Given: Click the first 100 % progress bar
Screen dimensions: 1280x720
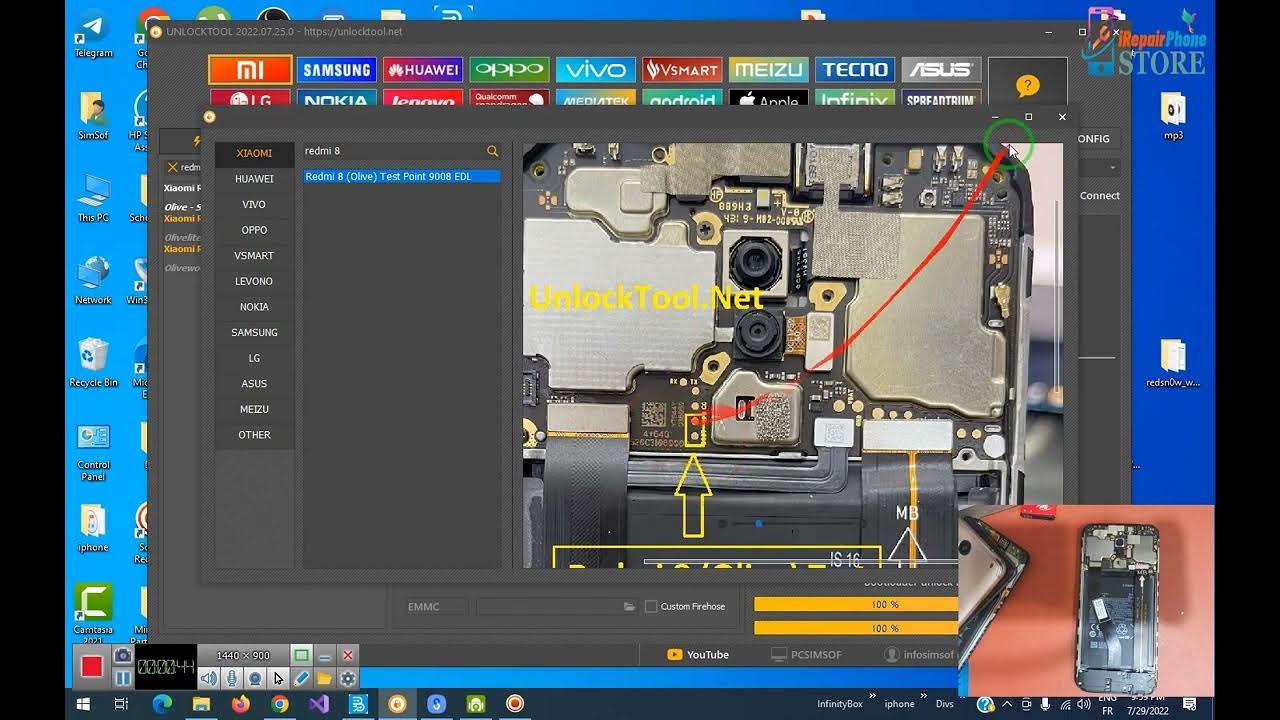Looking at the screenshot, I should [855, 604].
